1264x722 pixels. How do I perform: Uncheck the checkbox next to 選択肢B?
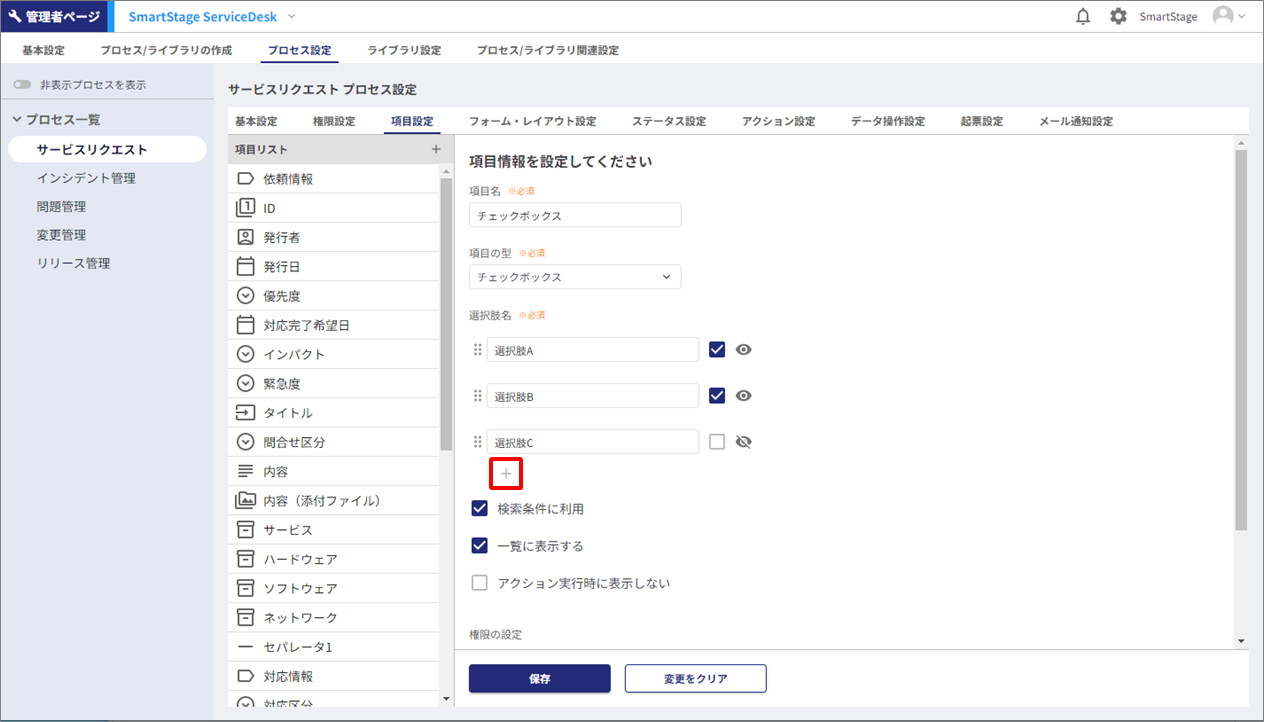[716, 396]
